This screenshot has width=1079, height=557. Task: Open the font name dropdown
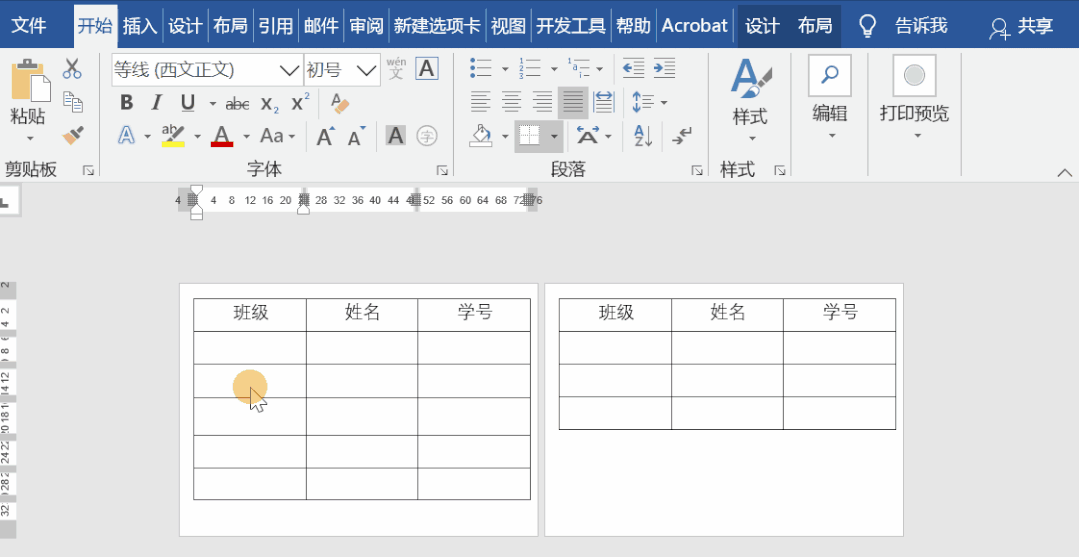click(x=288, y=70)
